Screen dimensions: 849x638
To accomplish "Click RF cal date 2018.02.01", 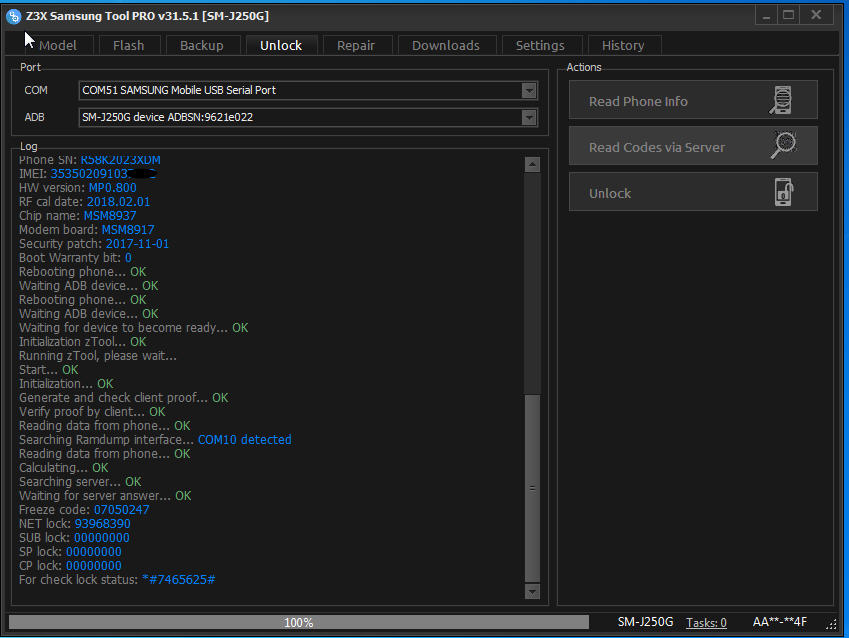I will click(x=119, y=201).
